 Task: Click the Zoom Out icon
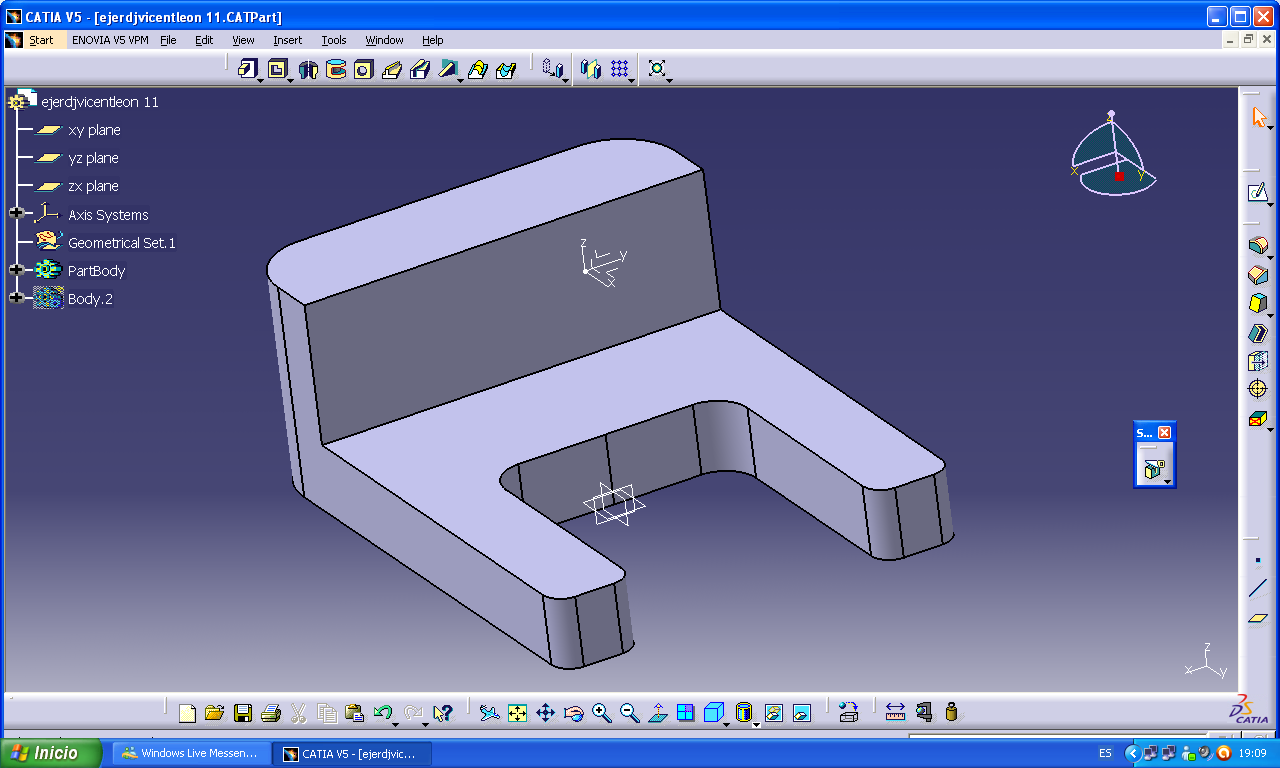coord(629,713)
